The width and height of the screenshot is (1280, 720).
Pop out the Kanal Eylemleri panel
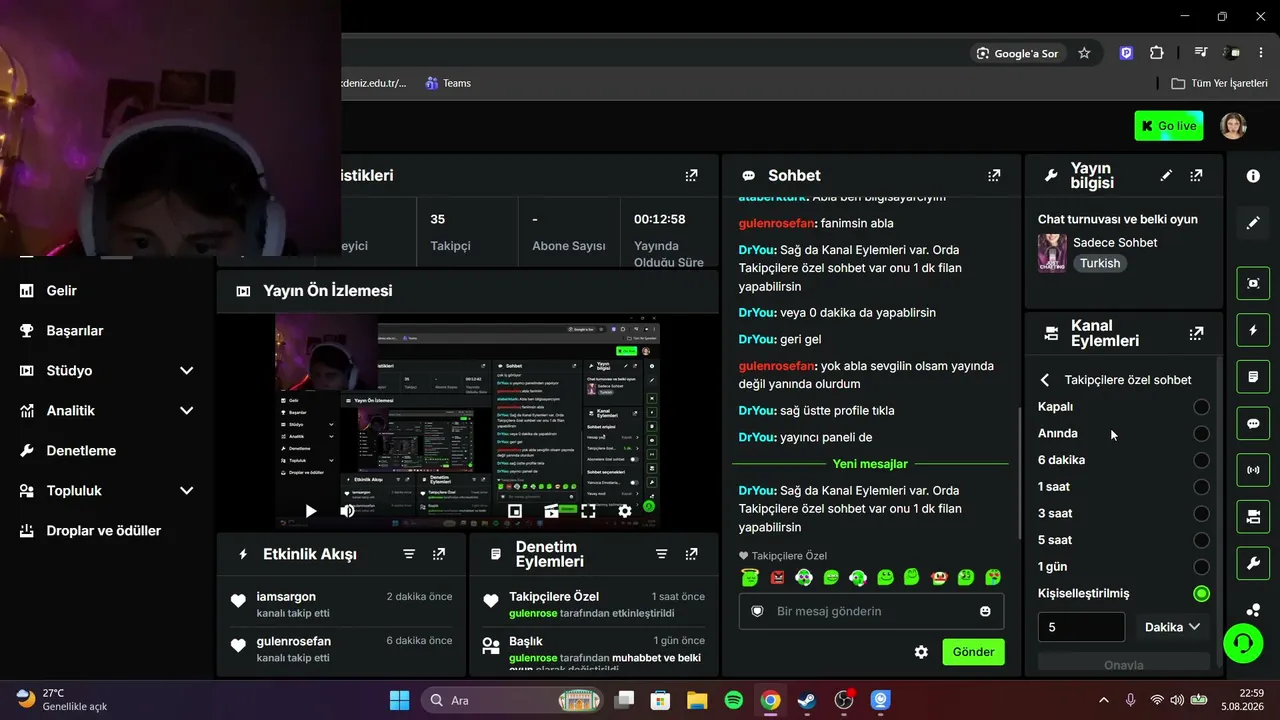pos(1196,333)
